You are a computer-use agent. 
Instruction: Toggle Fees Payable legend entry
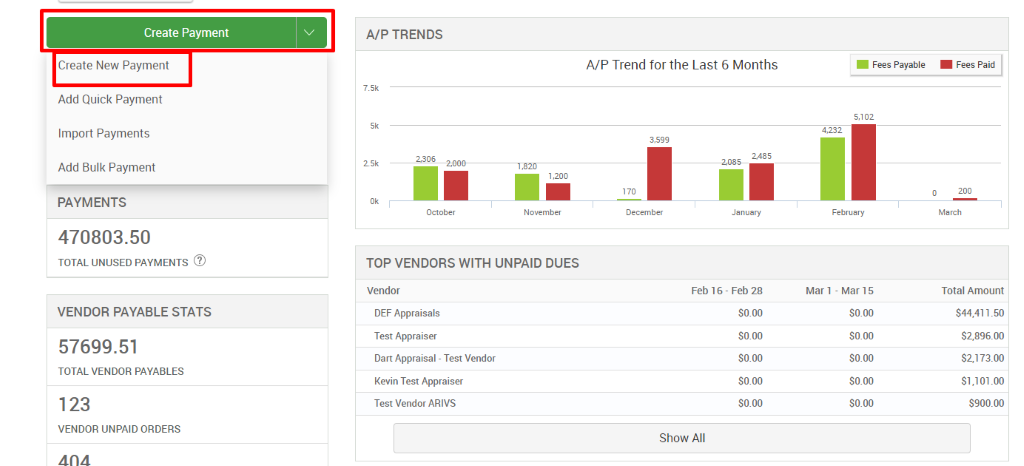pos(891,65)
